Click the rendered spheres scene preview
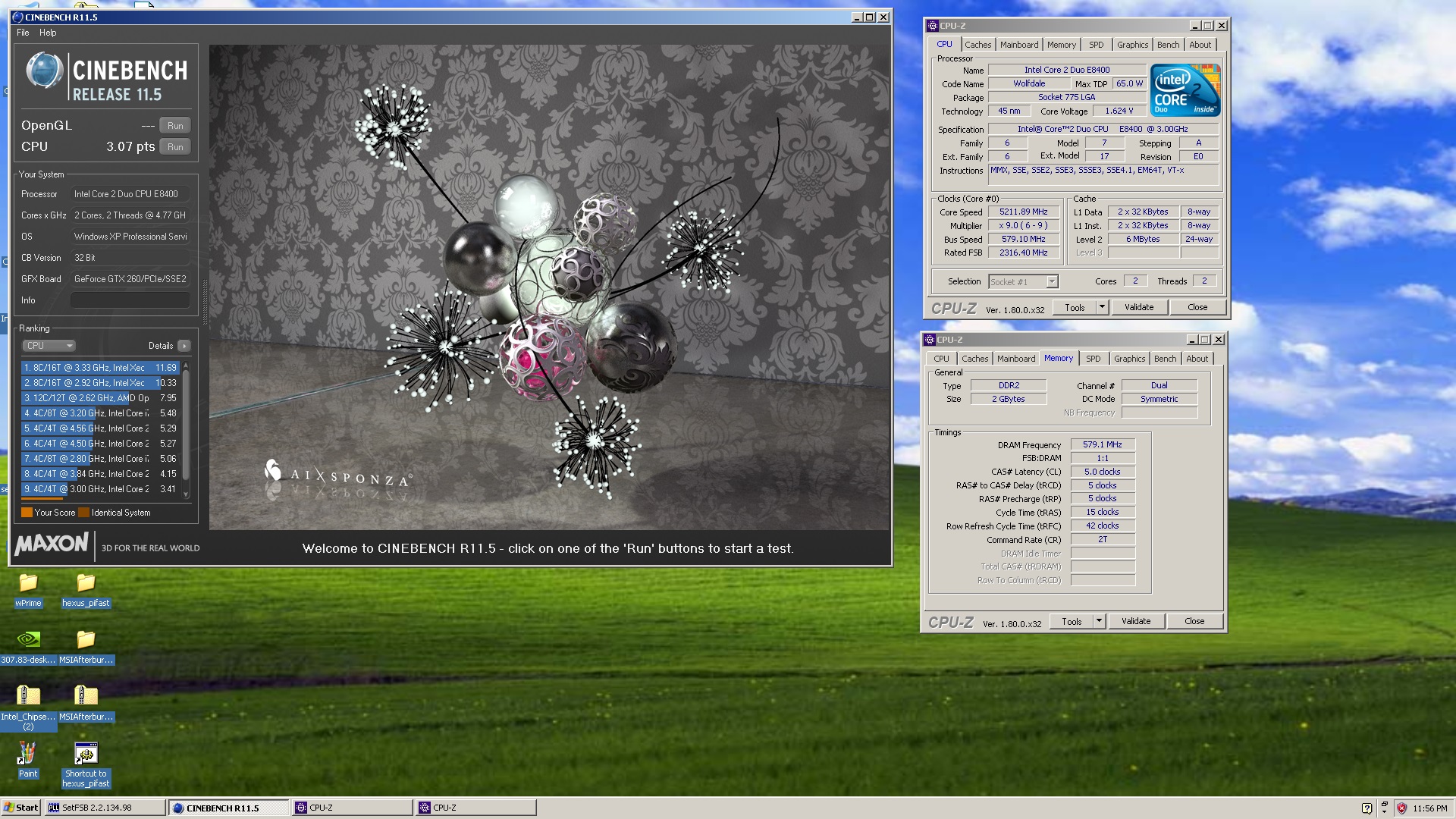1456x819 pixels. click(x=549, y=287)
